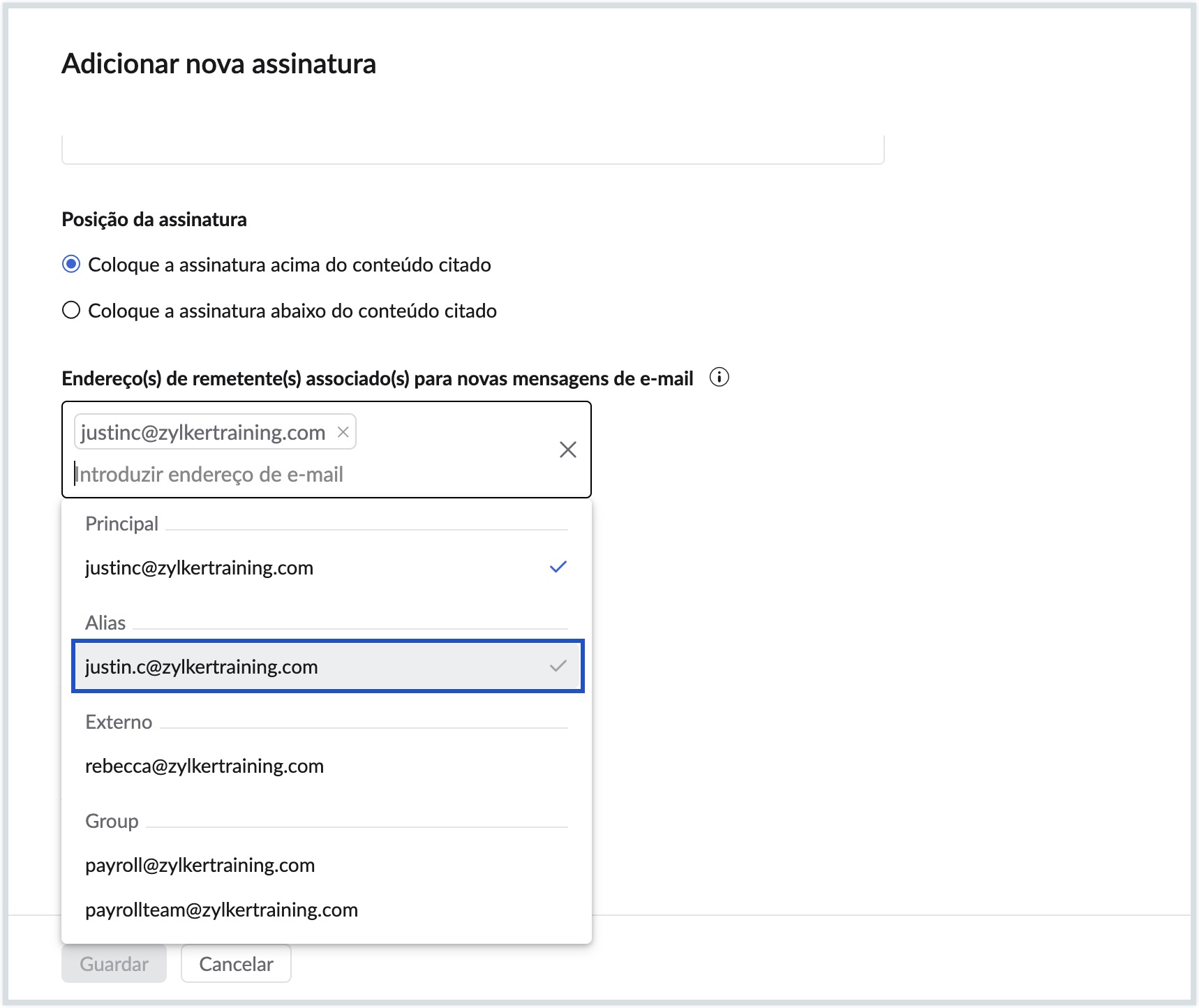
Task: Click the Externo section header in the list
Action: tap(119, 722)
